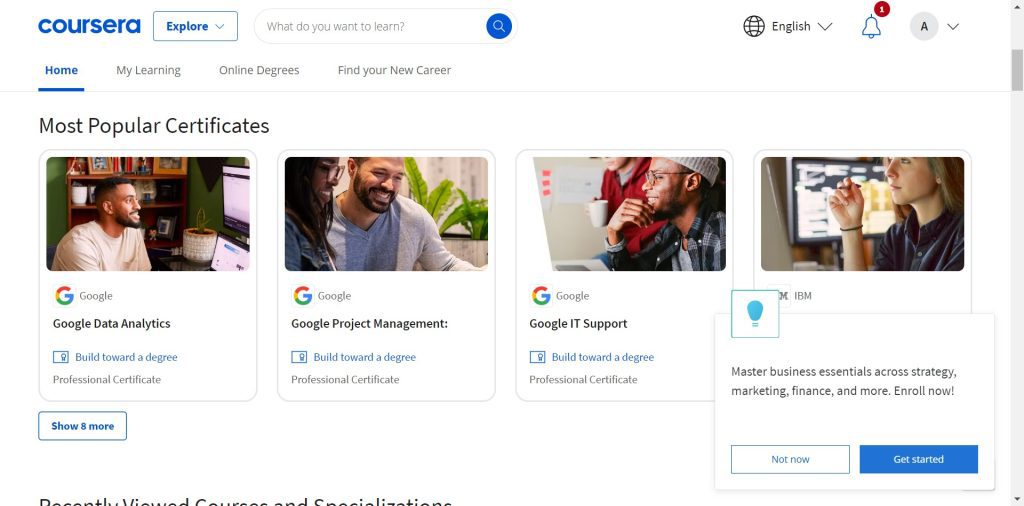
Task: Click degree icon on Google IT Support card
Action: click(538, 357)
